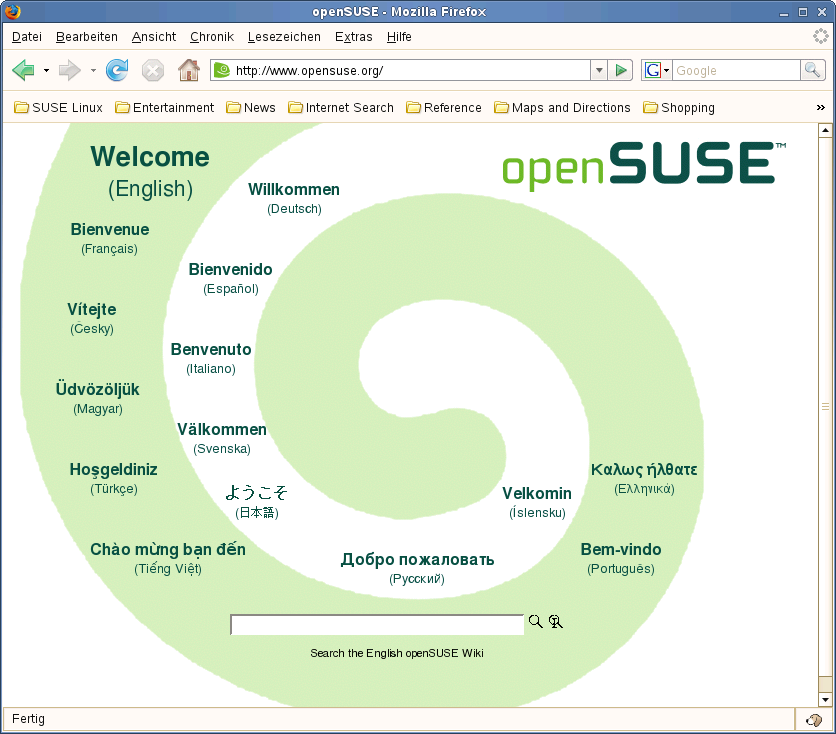
Task: Click the Bienvenue (Français) link
Action: point(110,238)
